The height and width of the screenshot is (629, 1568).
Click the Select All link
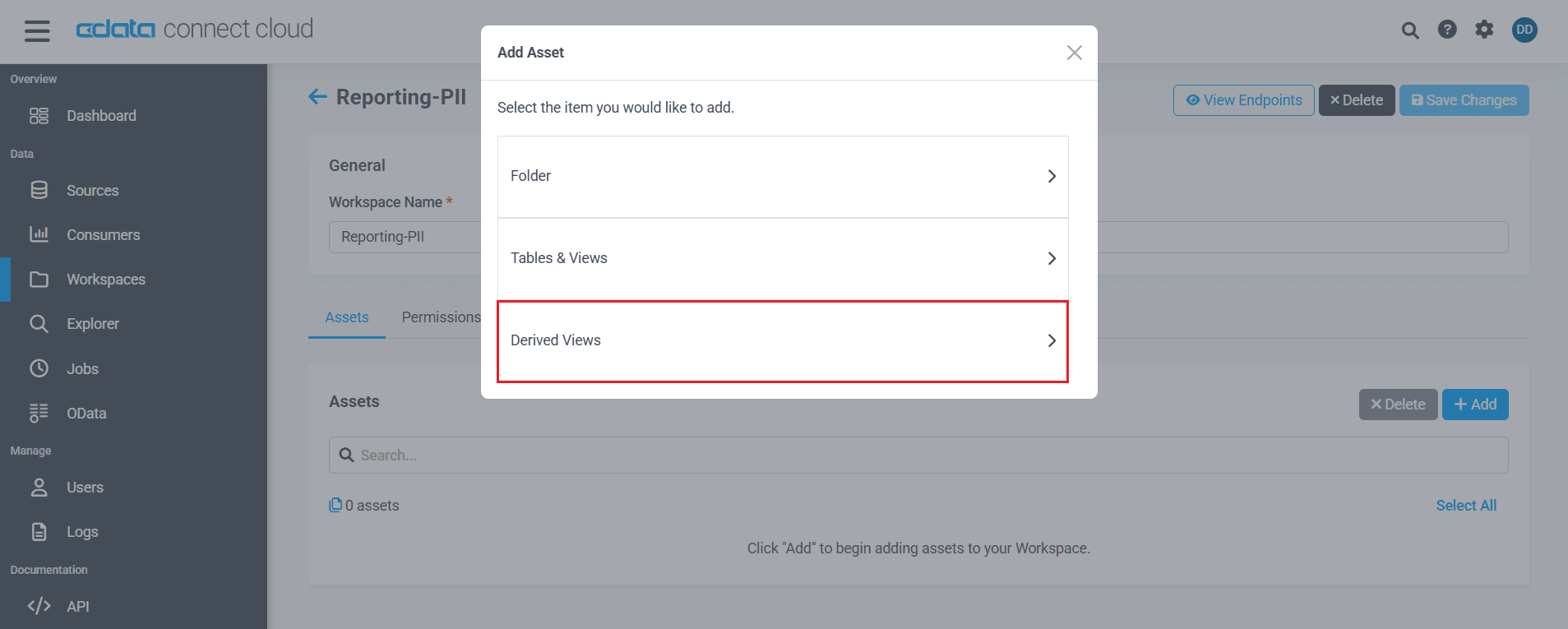coord(1465,506)
